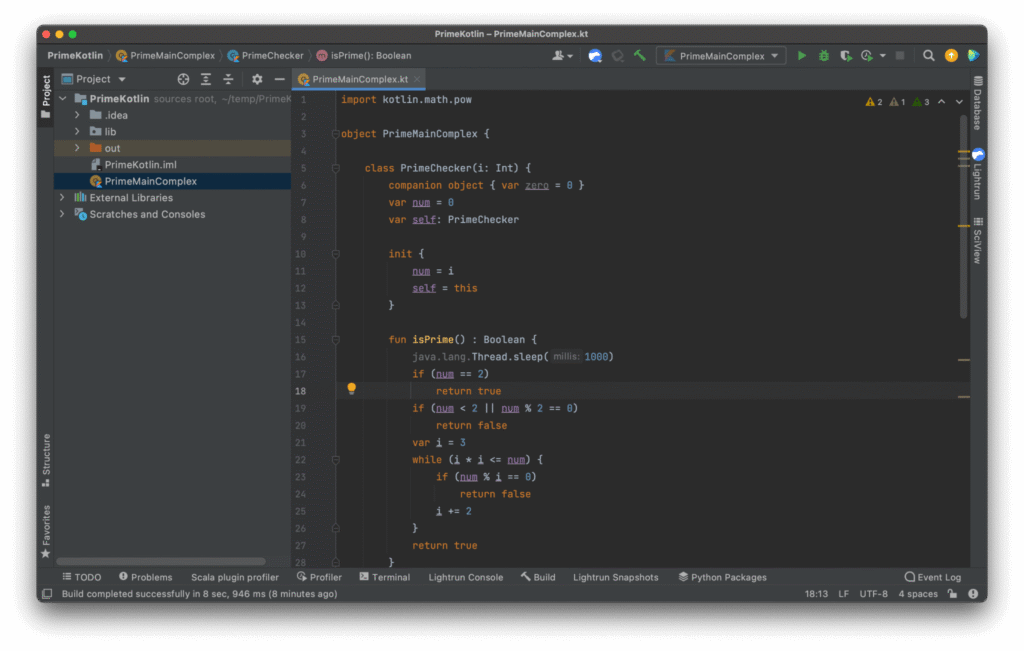Expand the External Libraries tree node
1024x651 pixels.
coord(61,197)
